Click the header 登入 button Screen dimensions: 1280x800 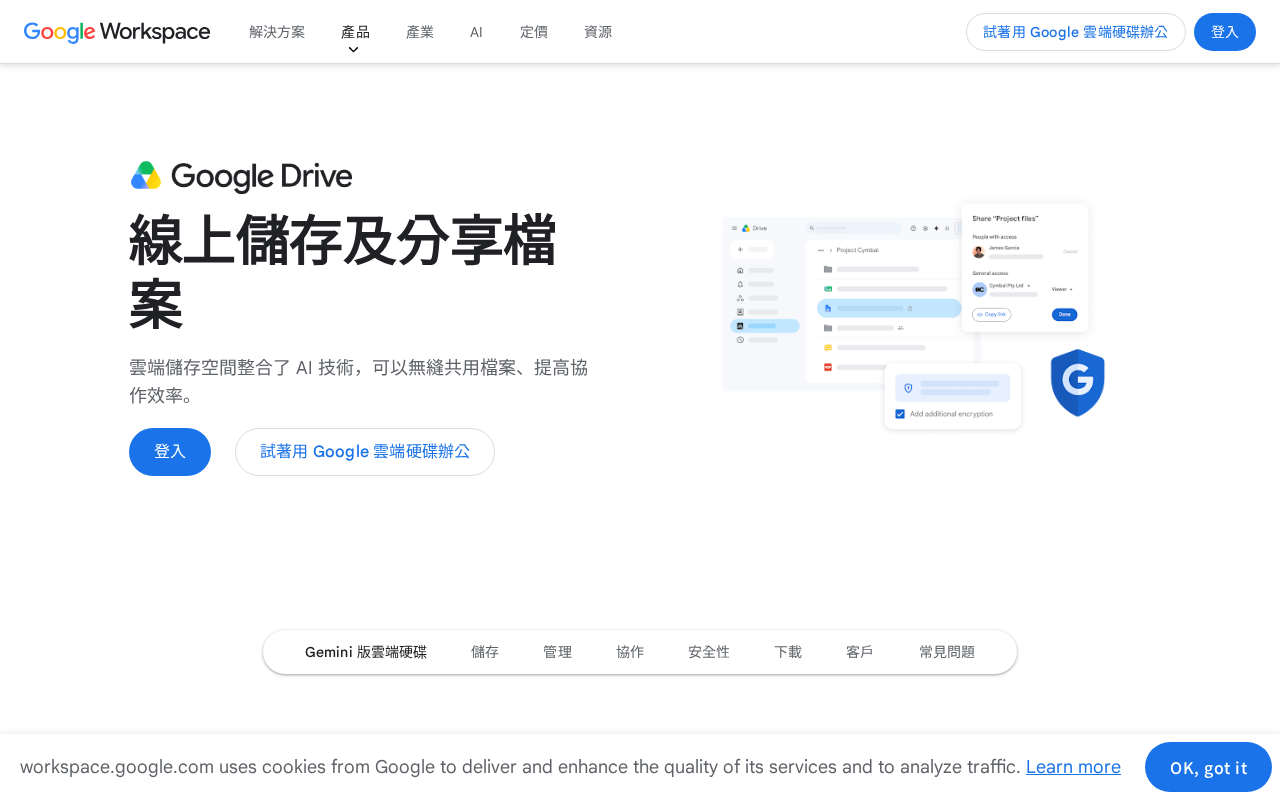click(x=1225, y=32)
